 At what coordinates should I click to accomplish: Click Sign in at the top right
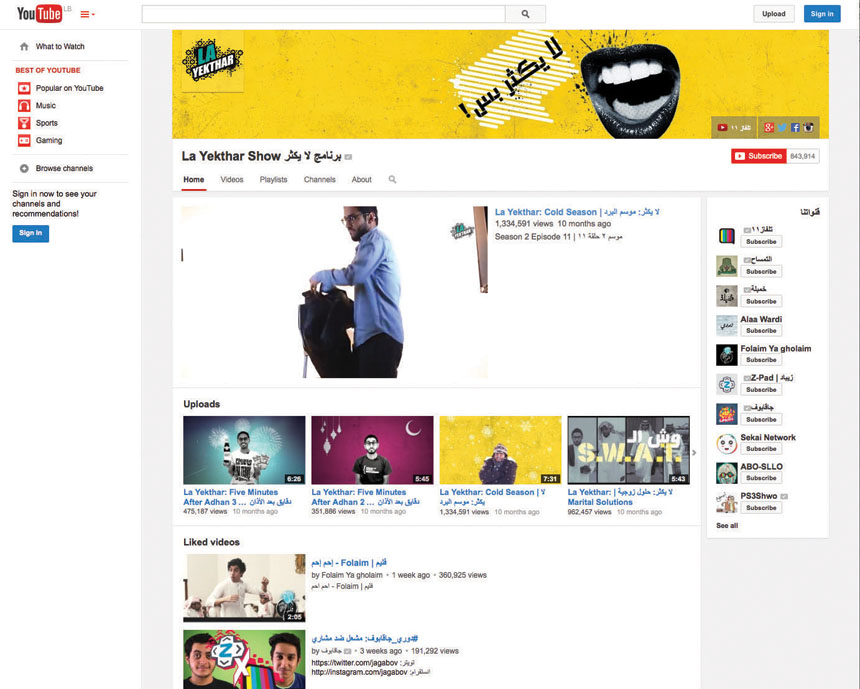pyautogui.click(x=822, y=14)
